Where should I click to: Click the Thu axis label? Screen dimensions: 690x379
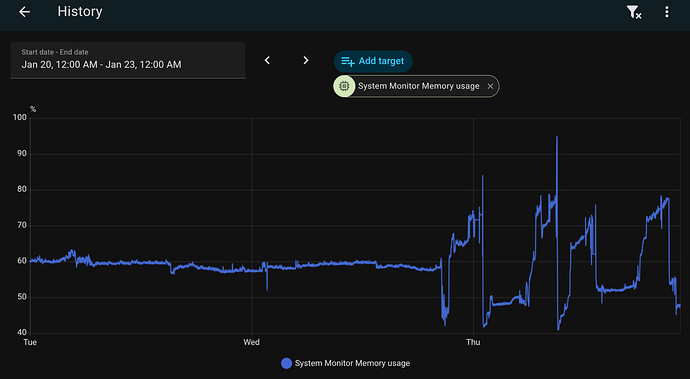point(473,342)
